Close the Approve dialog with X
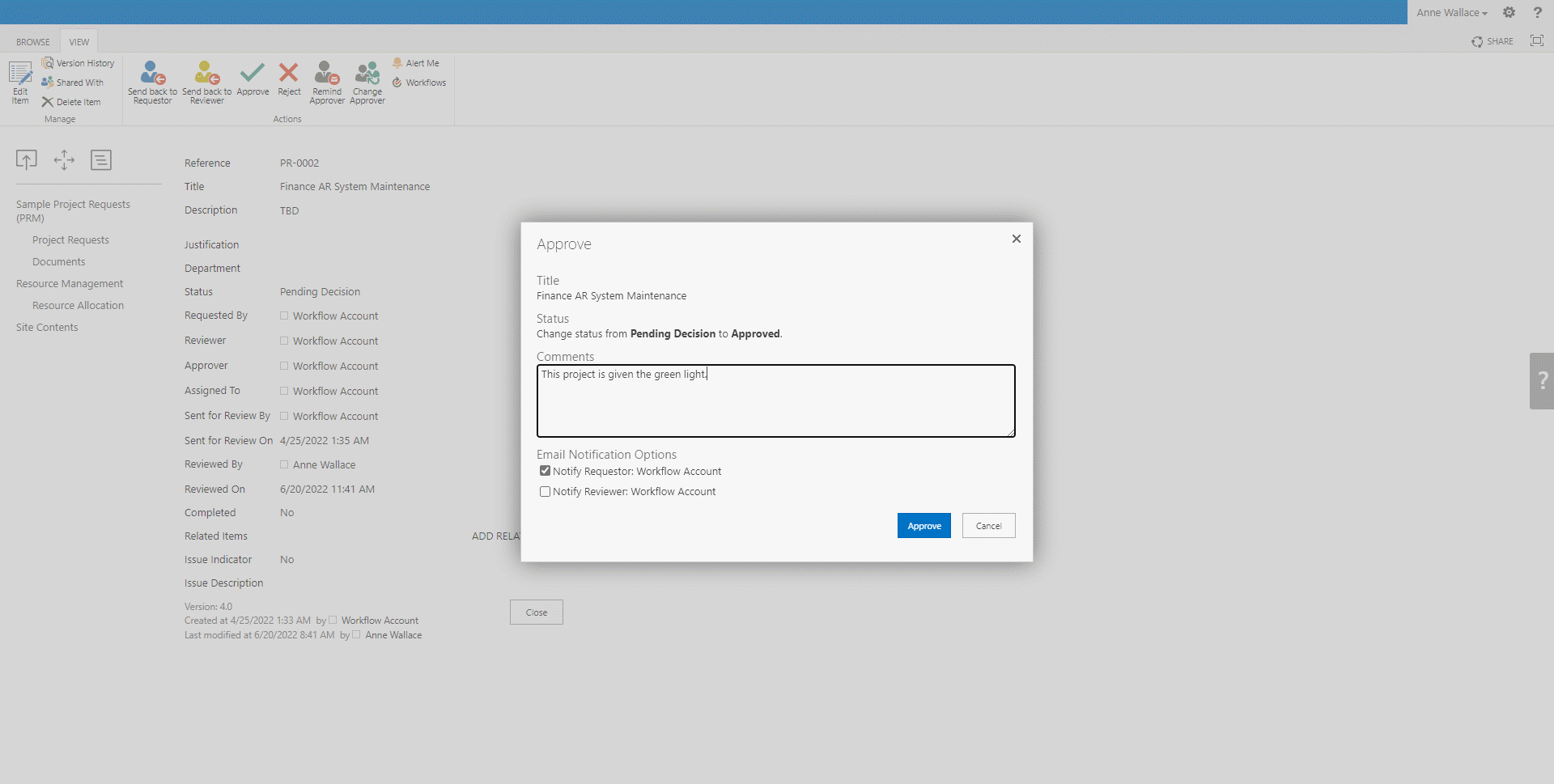 [1016, 239]
